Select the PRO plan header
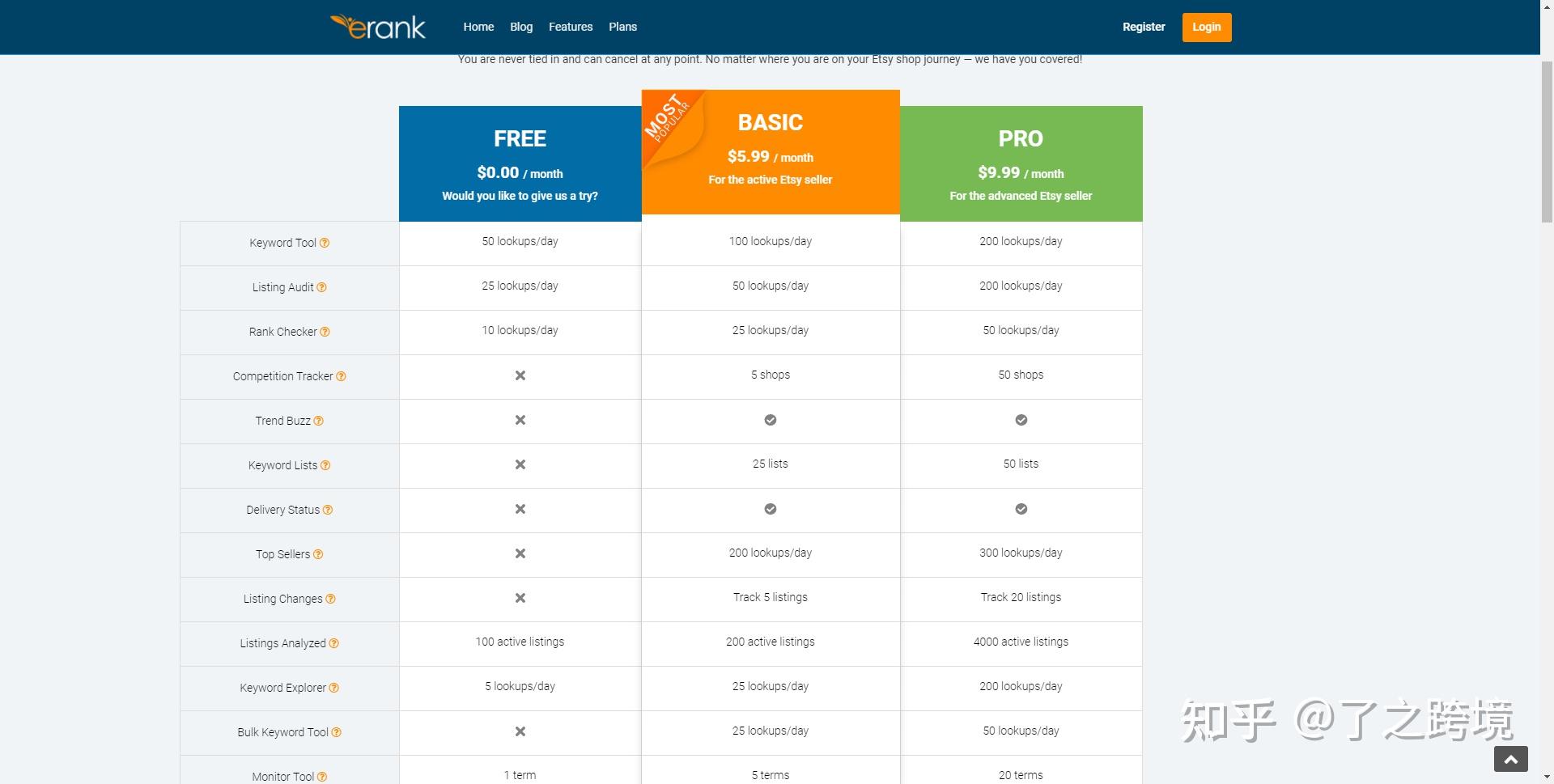This screenshot has width=1554, height=784. (x=1021, y=163)
